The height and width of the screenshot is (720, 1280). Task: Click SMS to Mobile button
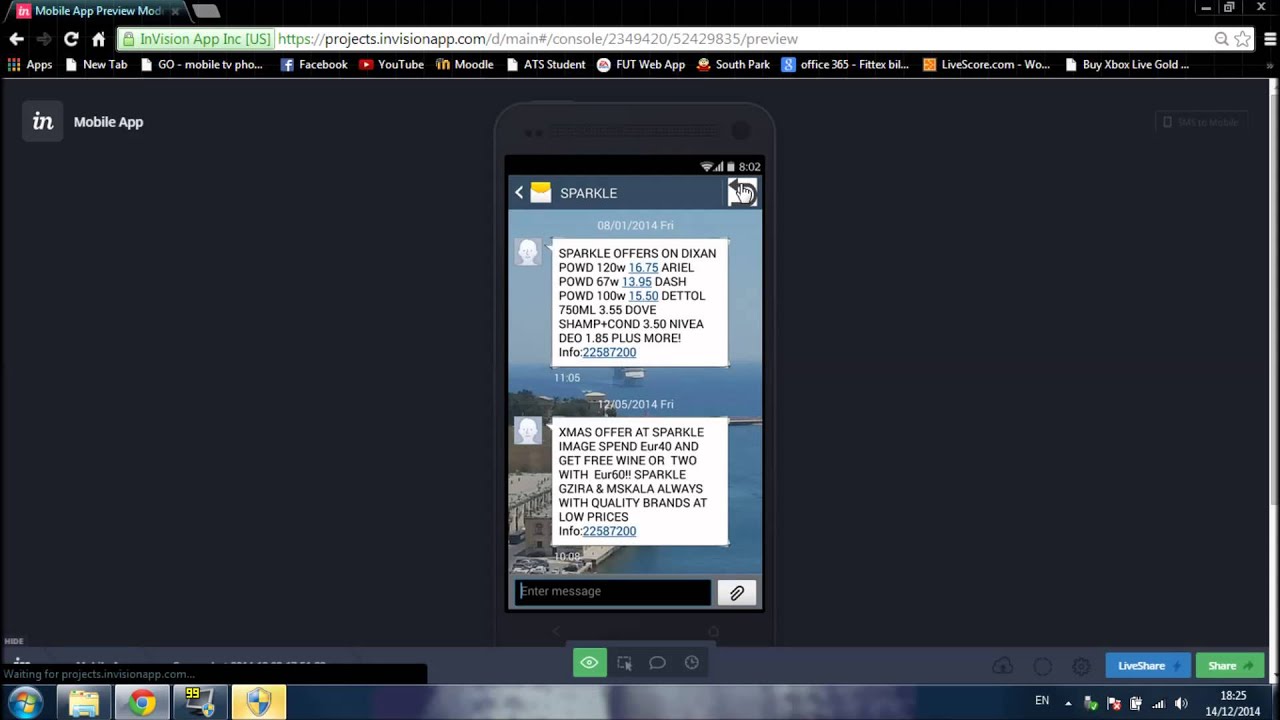pyautogui.click(x=1200, y=122)
